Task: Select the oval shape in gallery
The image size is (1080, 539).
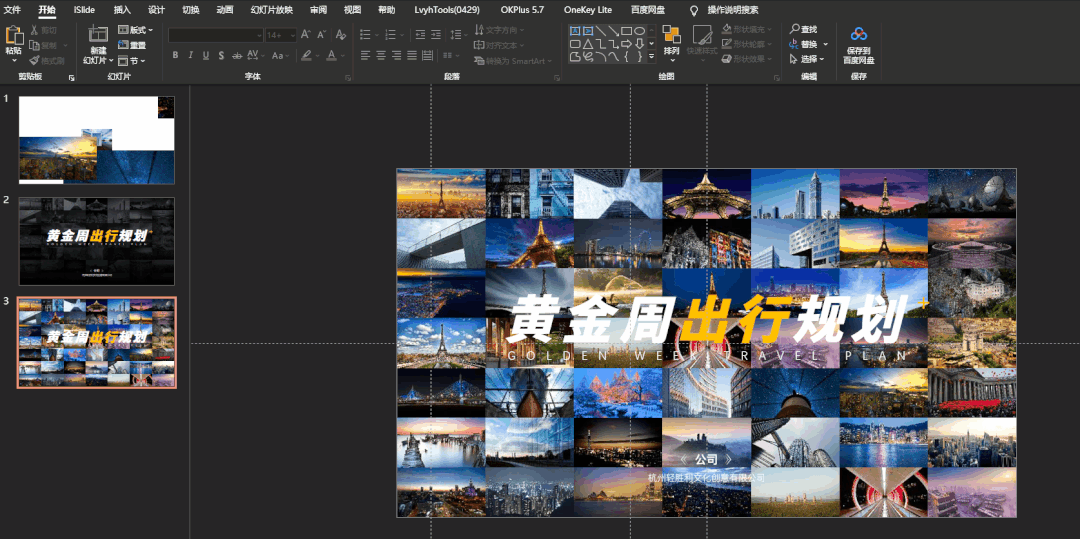Action: click(x=639, y=31)
